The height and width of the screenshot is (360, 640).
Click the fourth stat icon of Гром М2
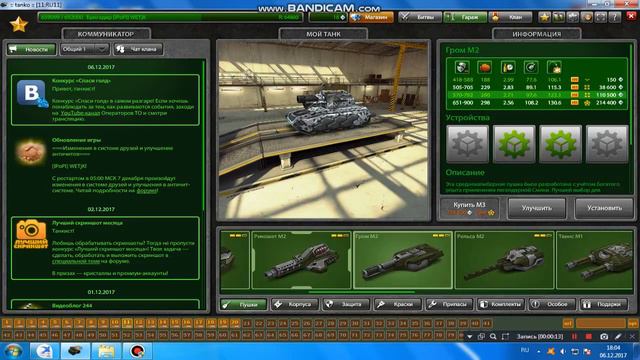coord(531,67)
